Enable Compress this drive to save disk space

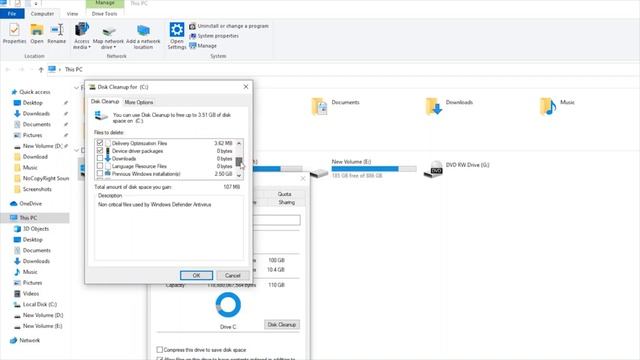pyautogui.click(x=160, y=350)
